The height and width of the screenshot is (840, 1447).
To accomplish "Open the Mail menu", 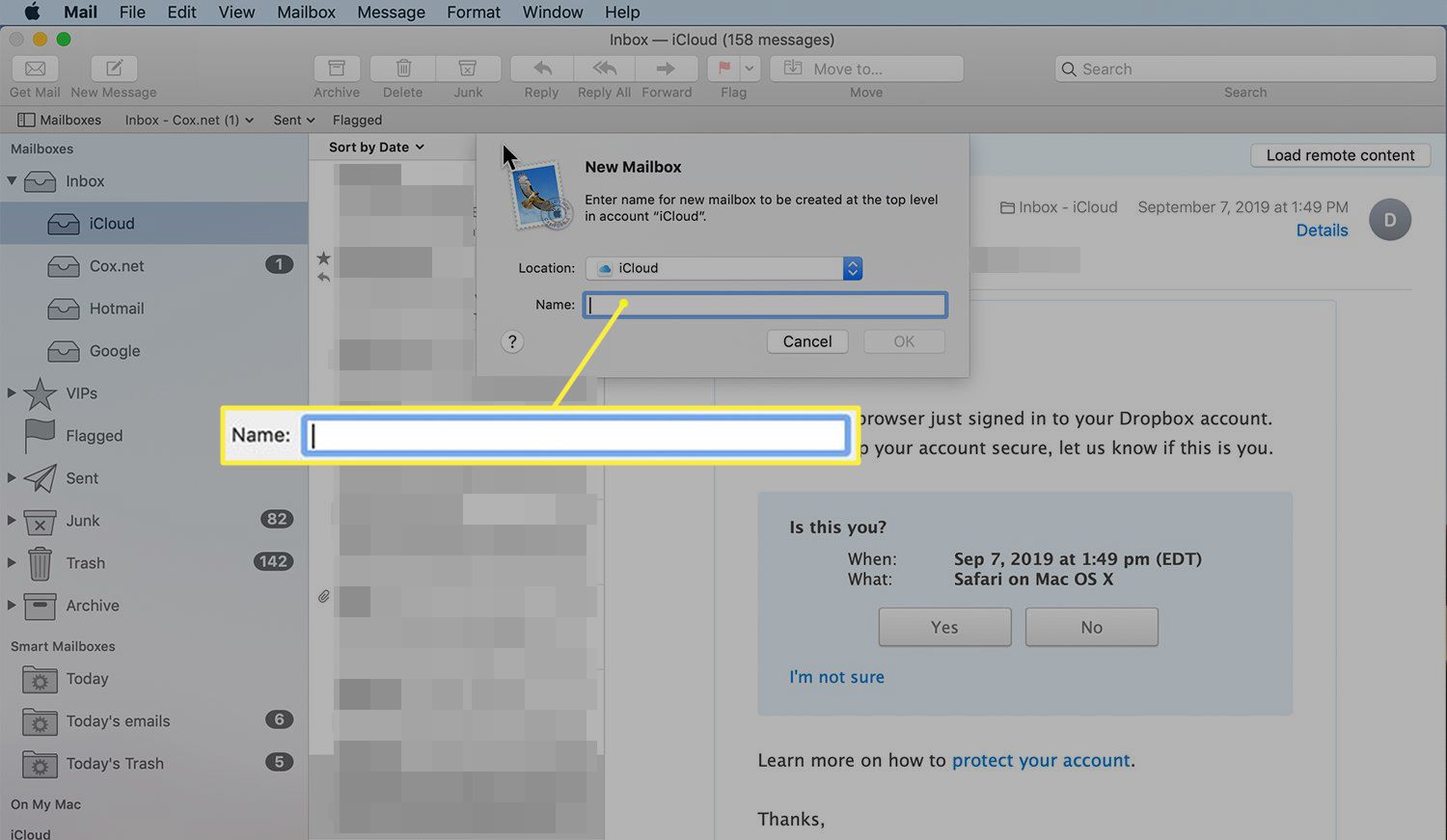I will coord(80,12).
